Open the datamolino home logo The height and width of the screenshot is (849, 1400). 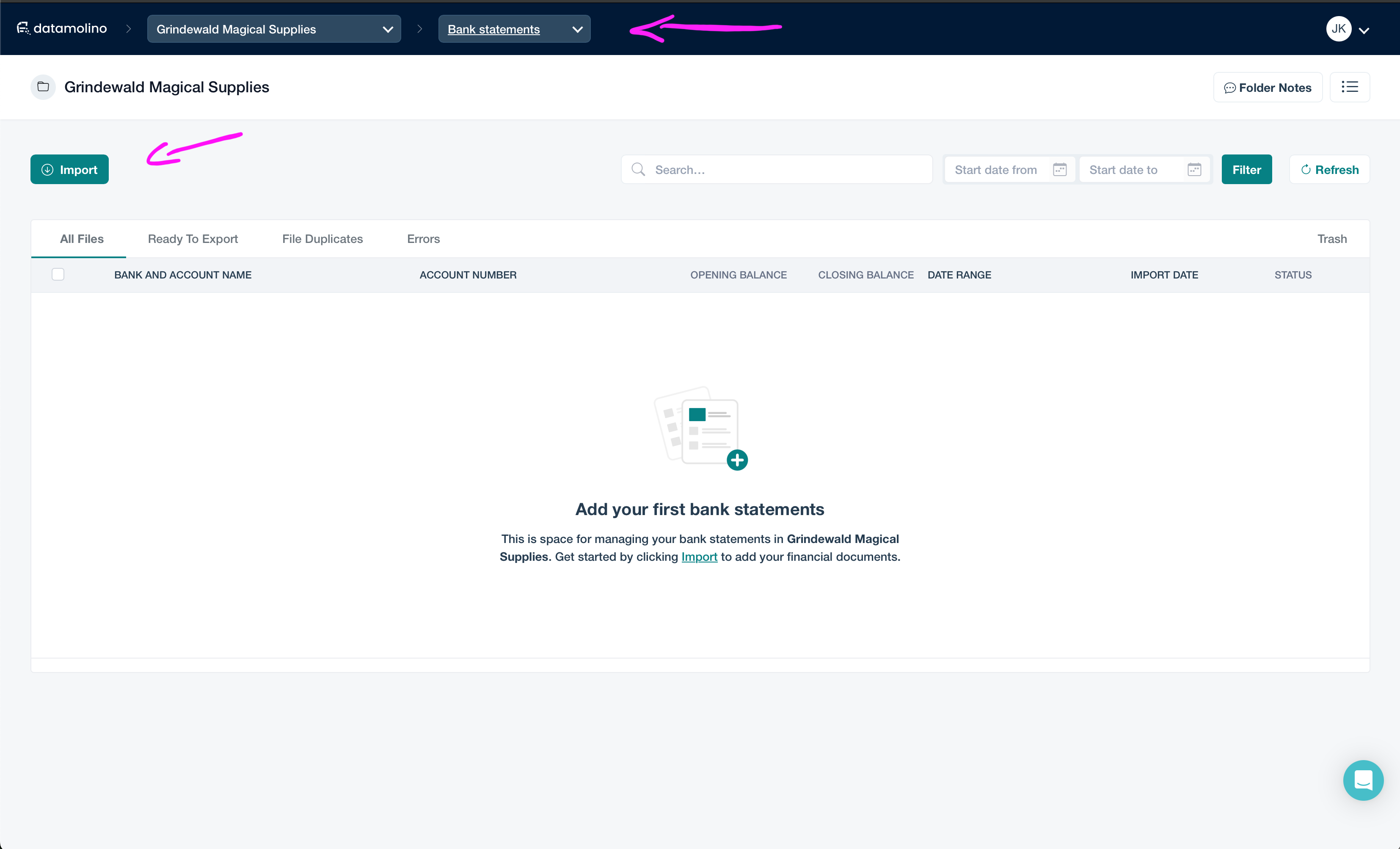(62, 28)
